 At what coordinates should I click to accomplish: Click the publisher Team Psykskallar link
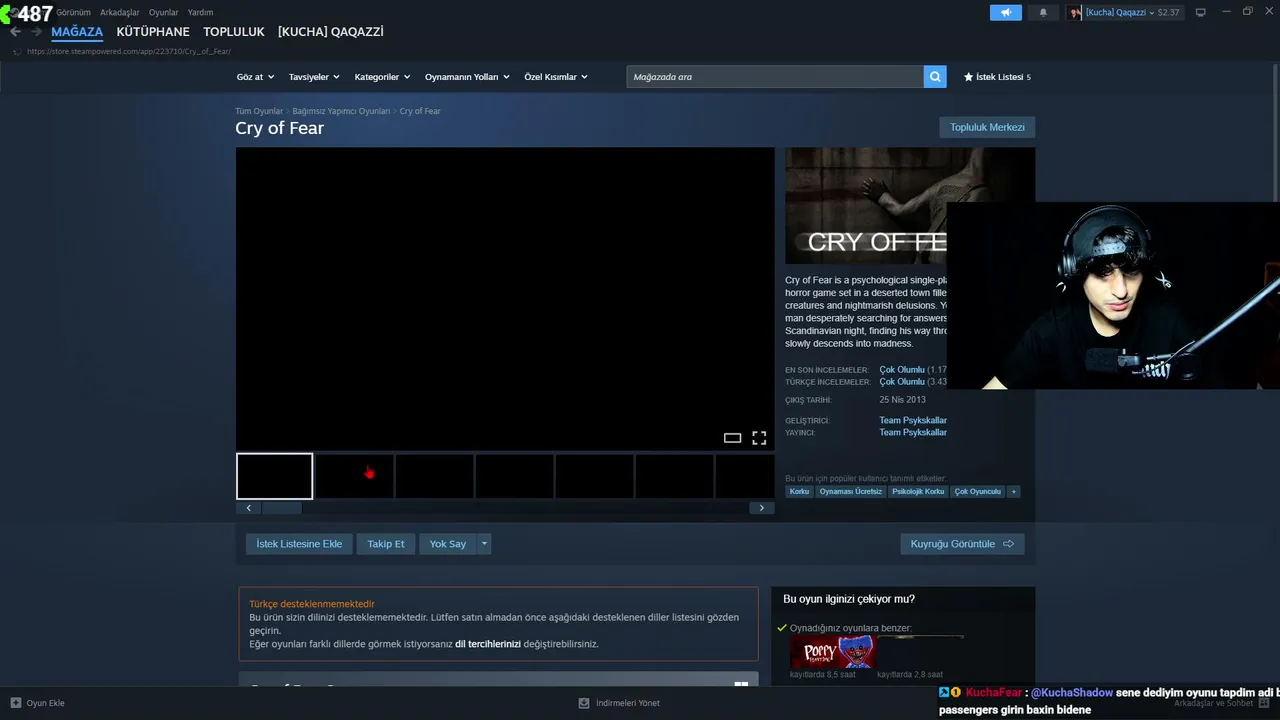click(x=913, y=433)
